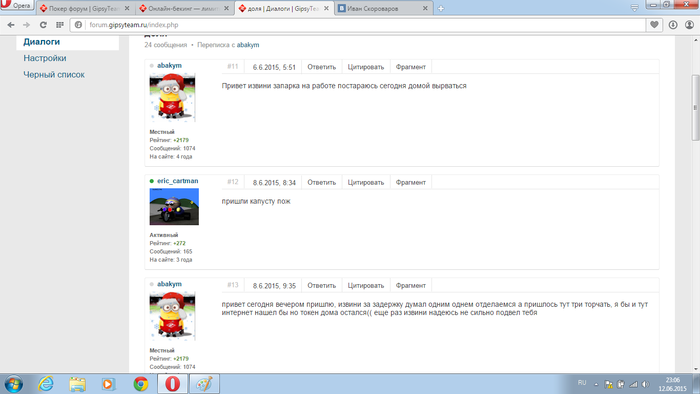Switch to the Opera taskbar button

172,384
